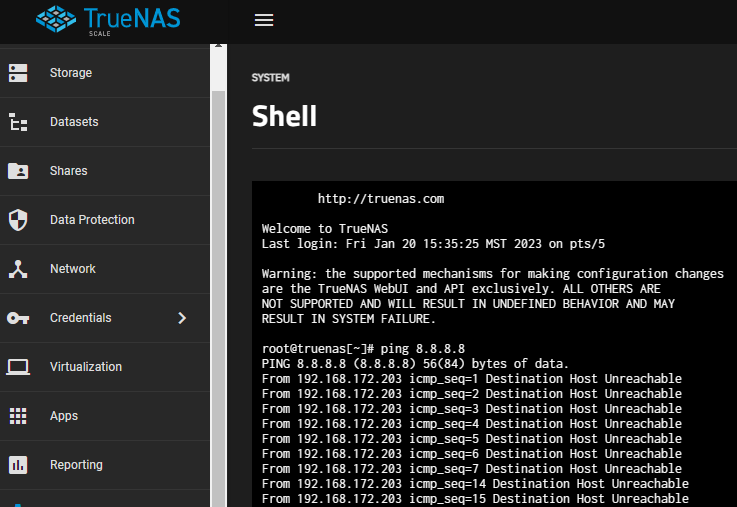The height and width of the screenshot is (507, 737).
Task: Toggle the hamburger sidebar menu icon
Action: [x=264, y=20]
